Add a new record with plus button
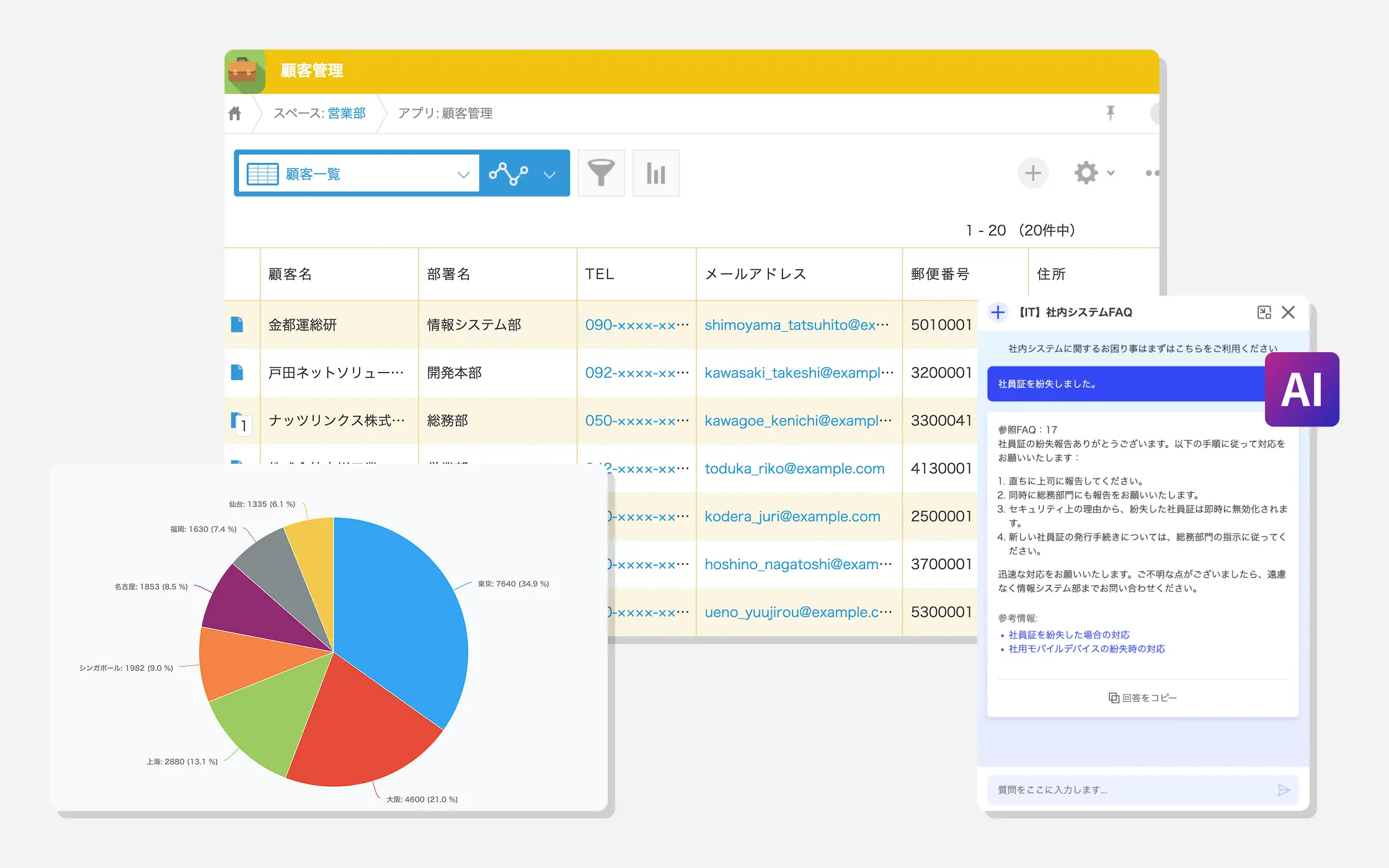 [1032, 173]
